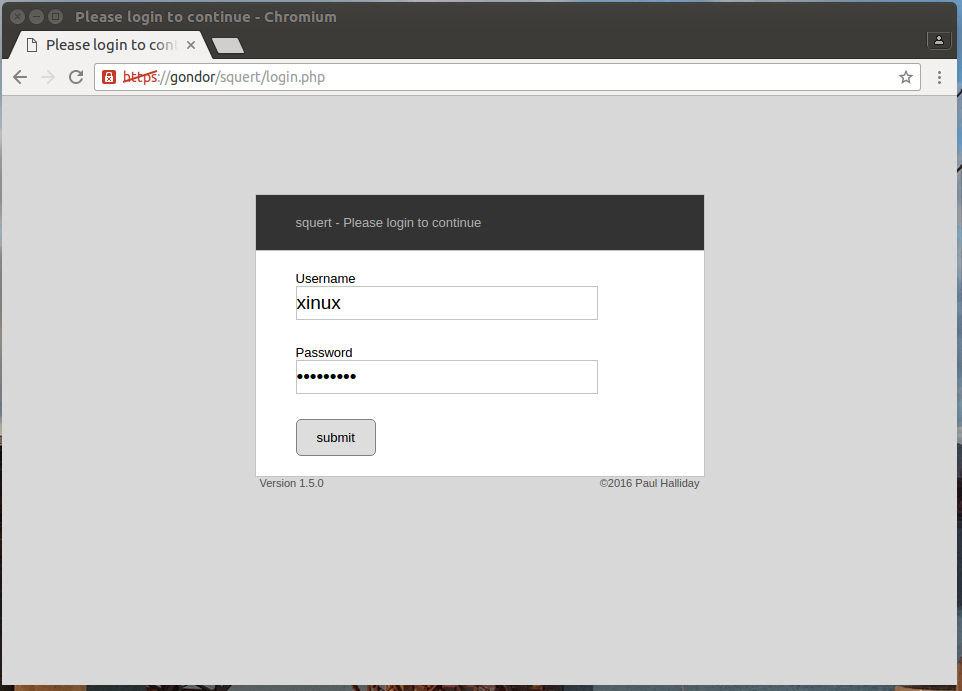The image size is (962, 691).
Task: Go back using the browser back arrow
Action: pyautogui.click(x=20, y=77)
